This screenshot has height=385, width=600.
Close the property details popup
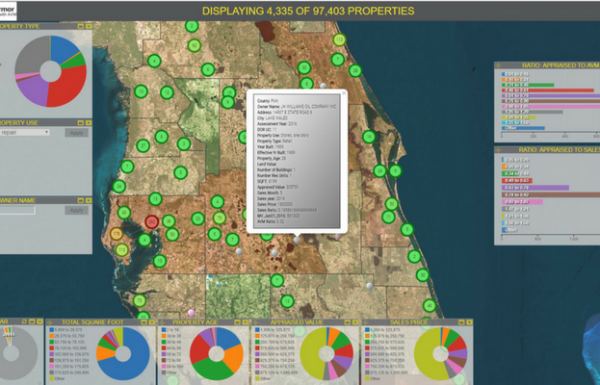click(x=343, y=93)
